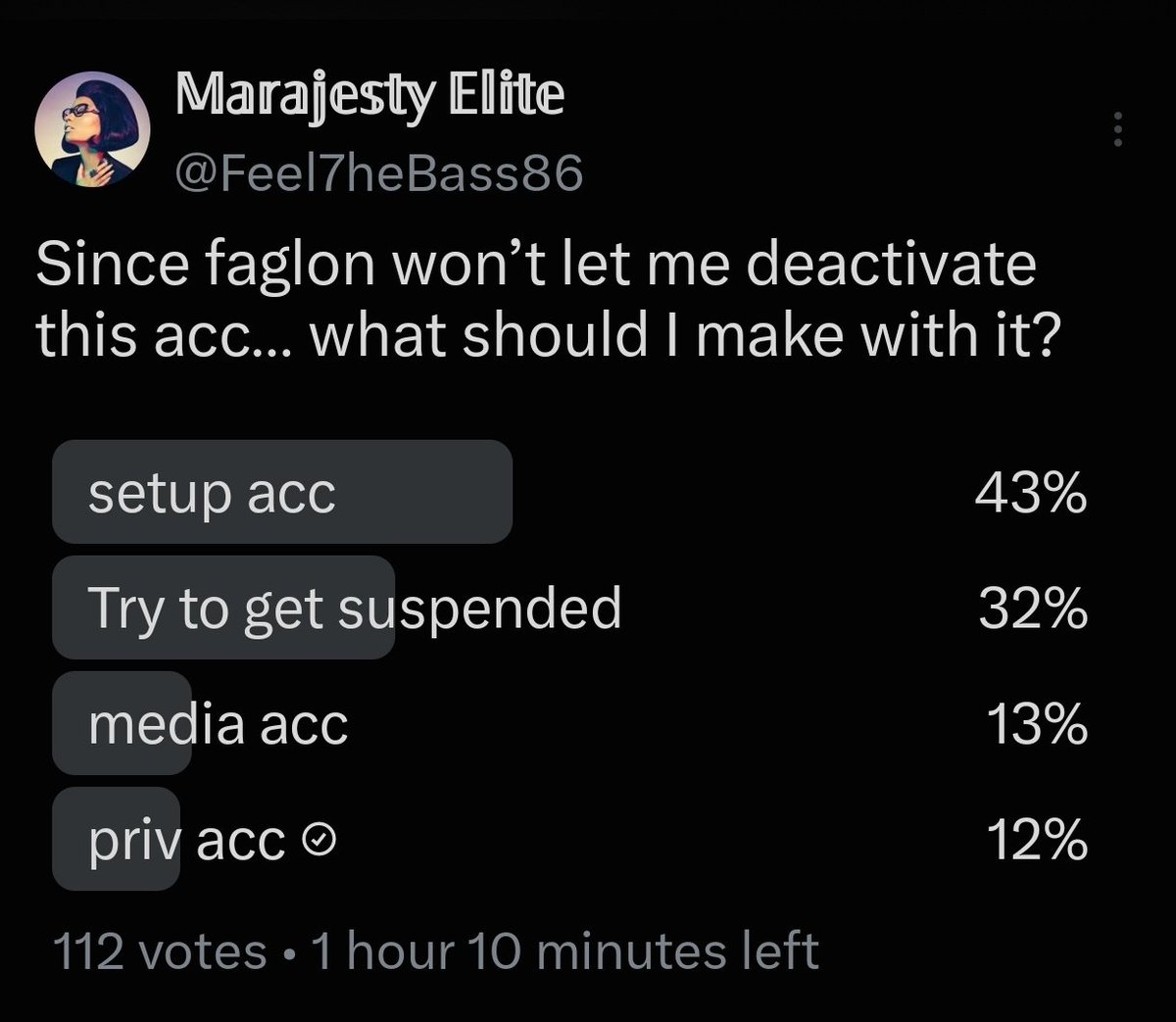Click the '1 hour 10 minutes left' text
Screen dimensions: 1176x1022
coord(564,951)
